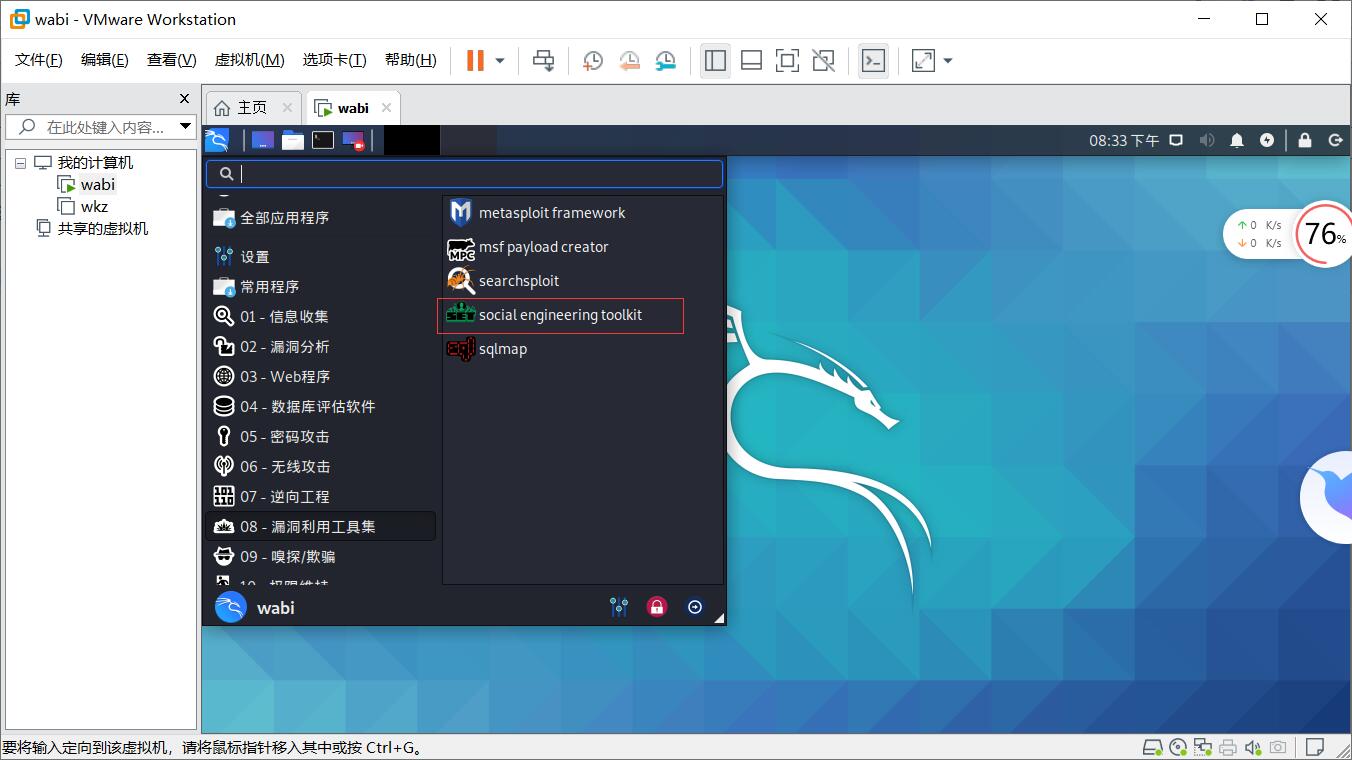The width and height of the screenshot is (1352, 760).
Task: Open the 文件(F) menu
Action: 39,60
